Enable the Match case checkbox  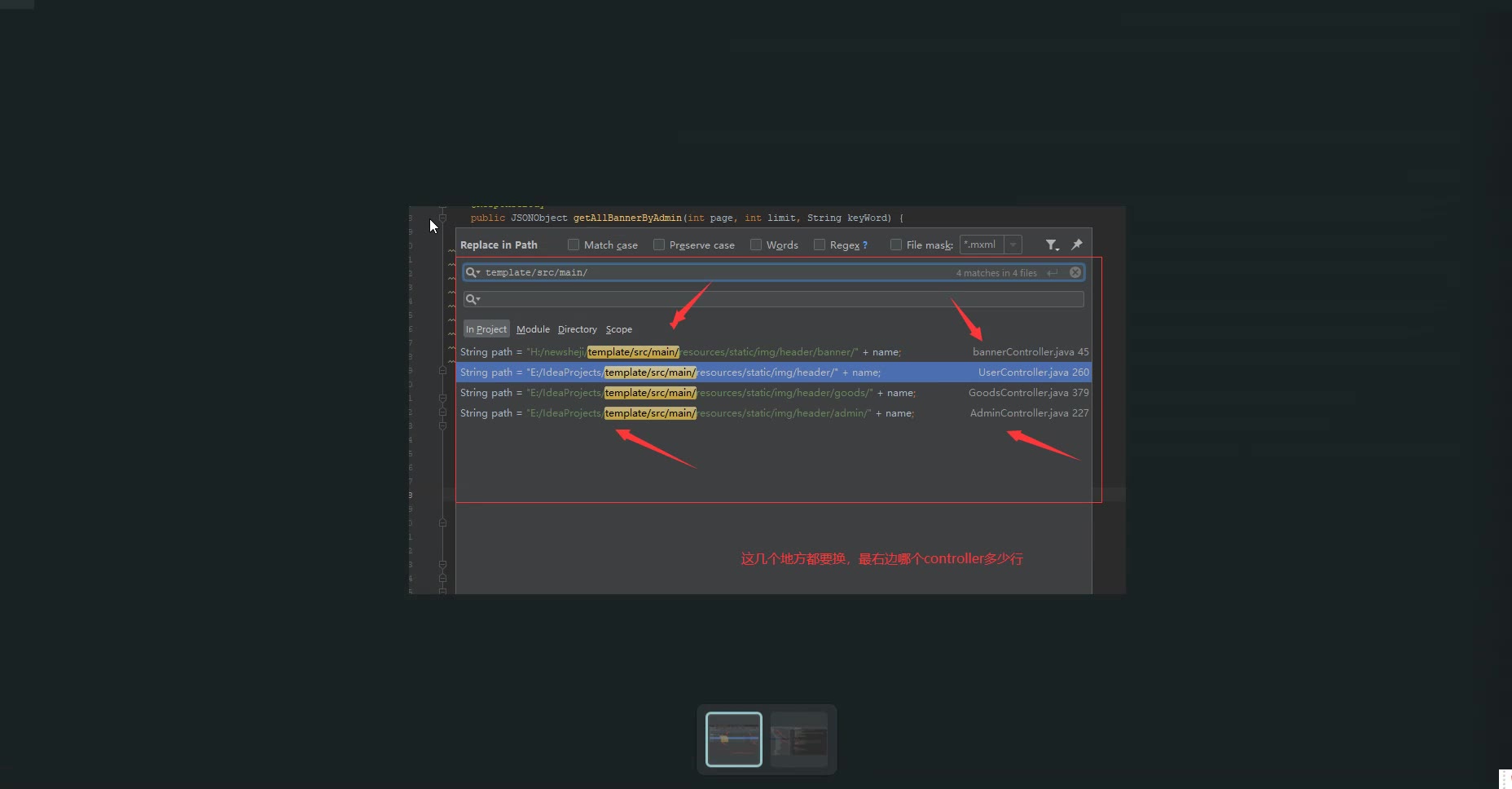coord(574,245)
